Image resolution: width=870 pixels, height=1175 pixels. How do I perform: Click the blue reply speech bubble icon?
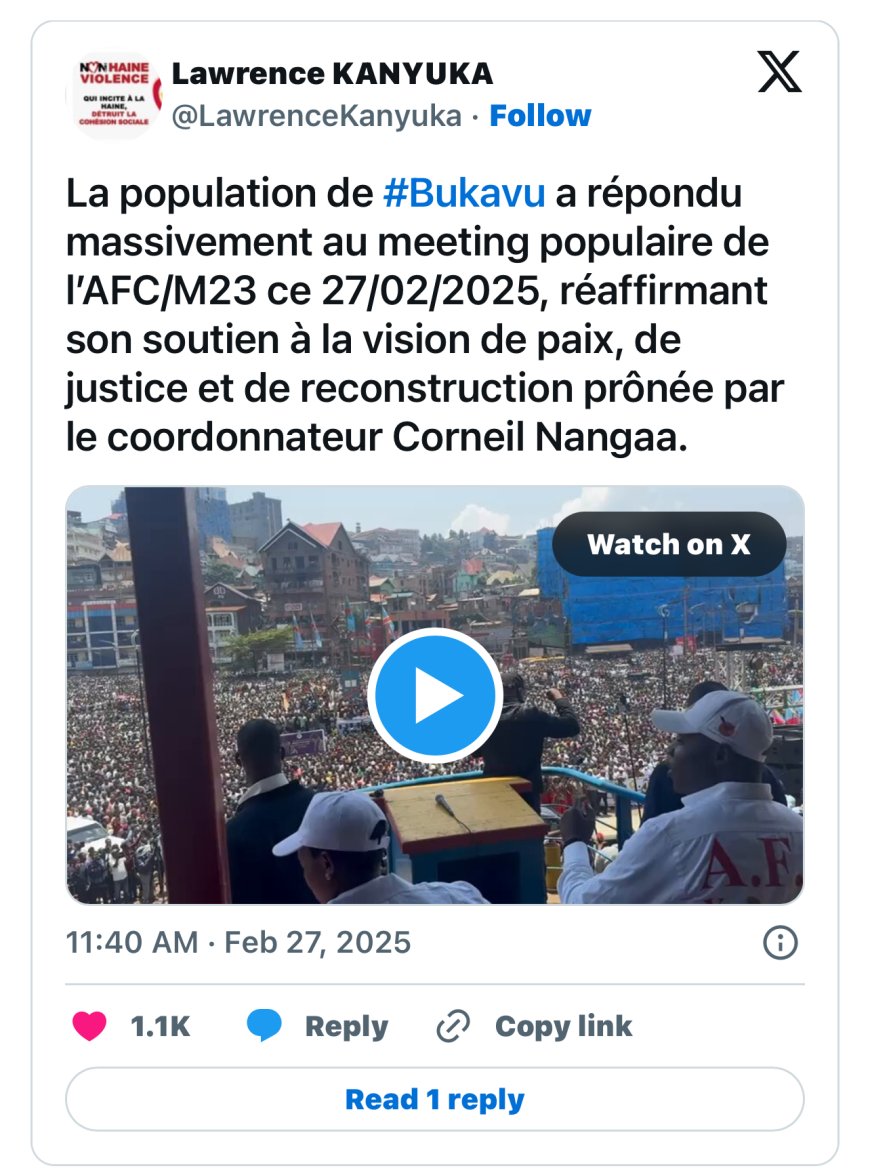pyautogui.click(x=265, y=1025)
